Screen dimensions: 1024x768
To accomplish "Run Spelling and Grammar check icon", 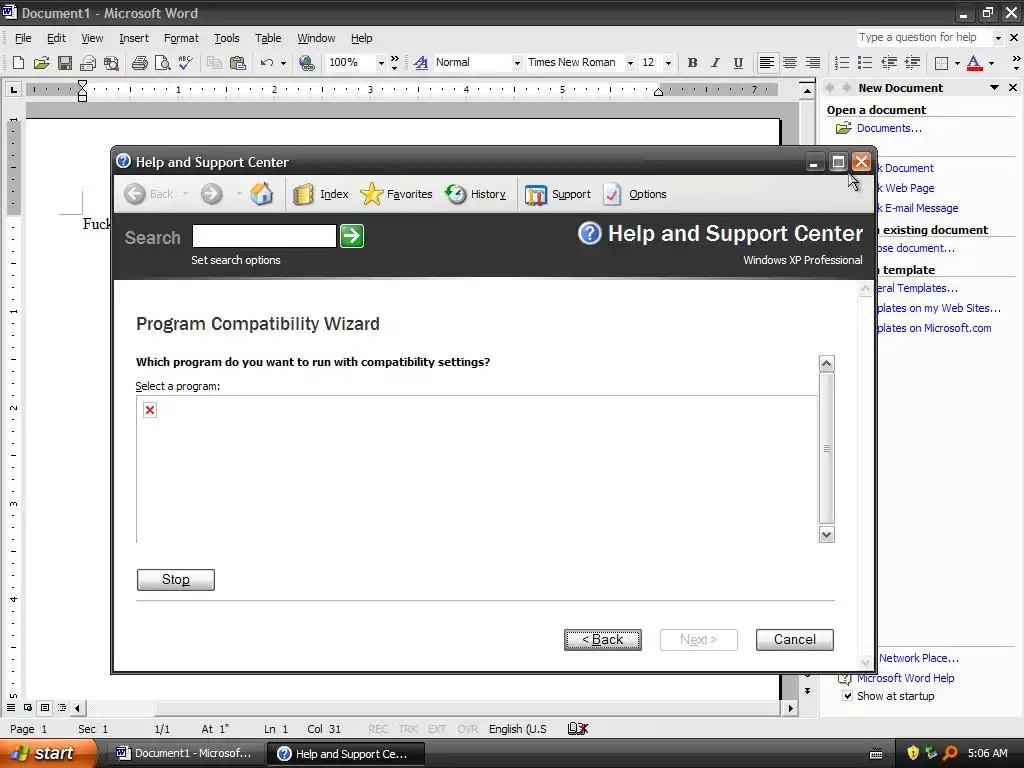I will [185, 63].
